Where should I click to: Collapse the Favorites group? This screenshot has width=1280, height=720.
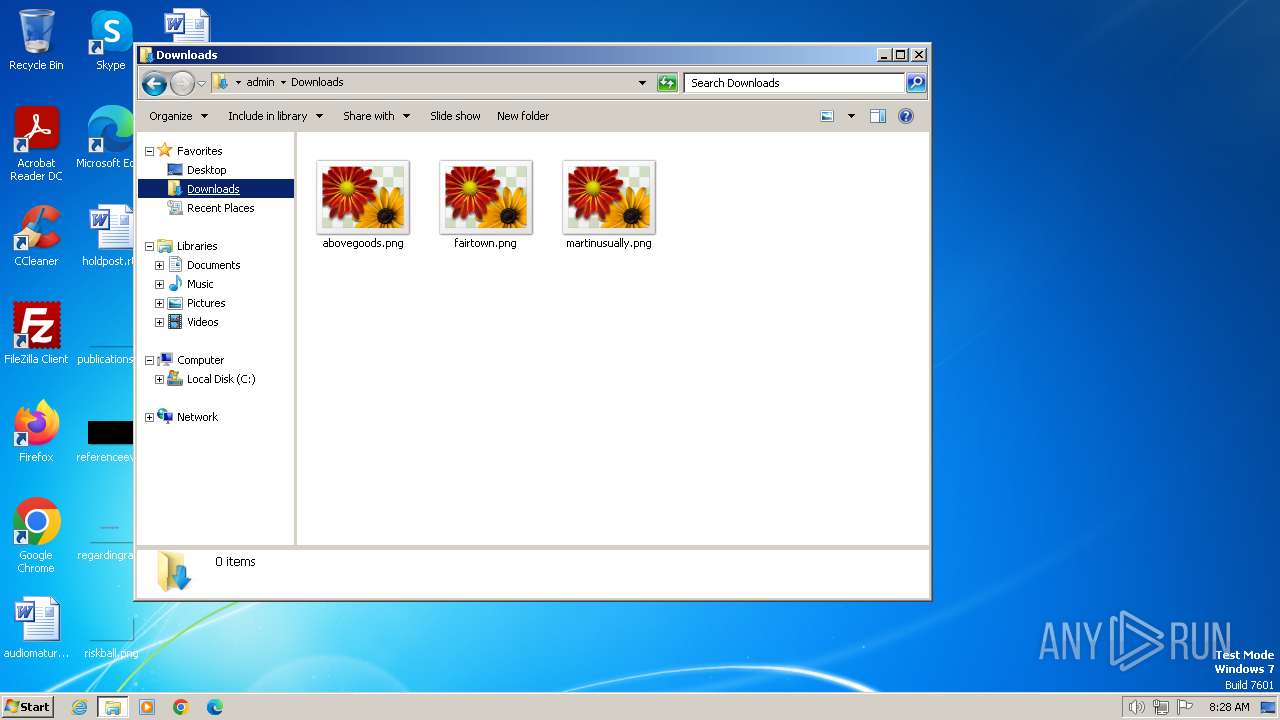tap(149, 151)
